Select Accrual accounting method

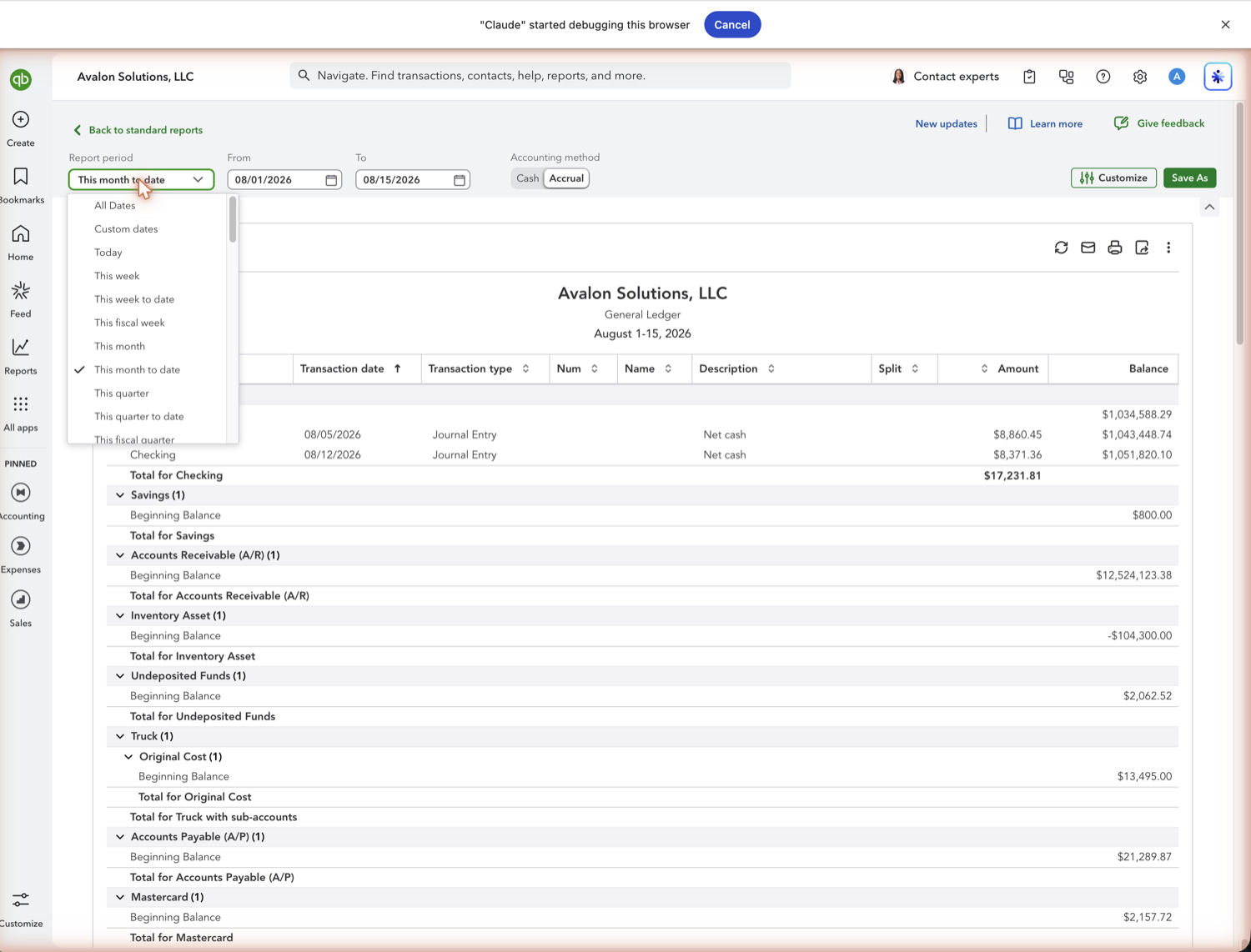click(566, 178)
